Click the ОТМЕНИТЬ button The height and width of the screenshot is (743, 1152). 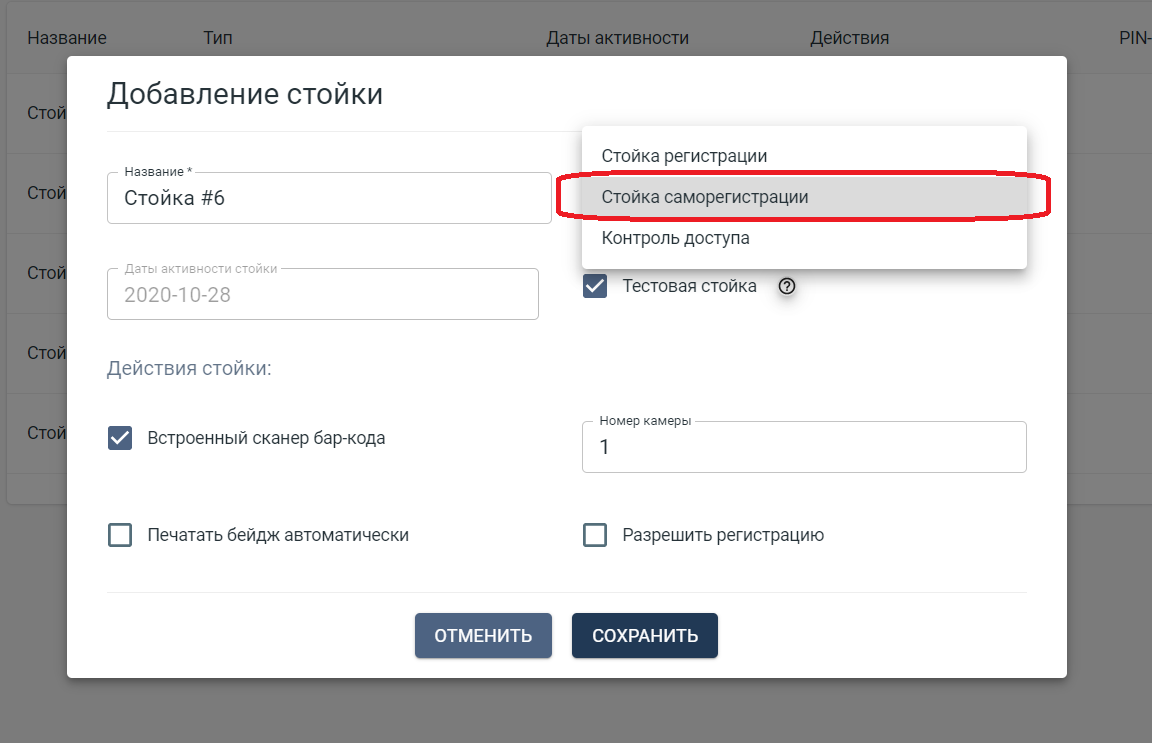[x=483, y=635]
